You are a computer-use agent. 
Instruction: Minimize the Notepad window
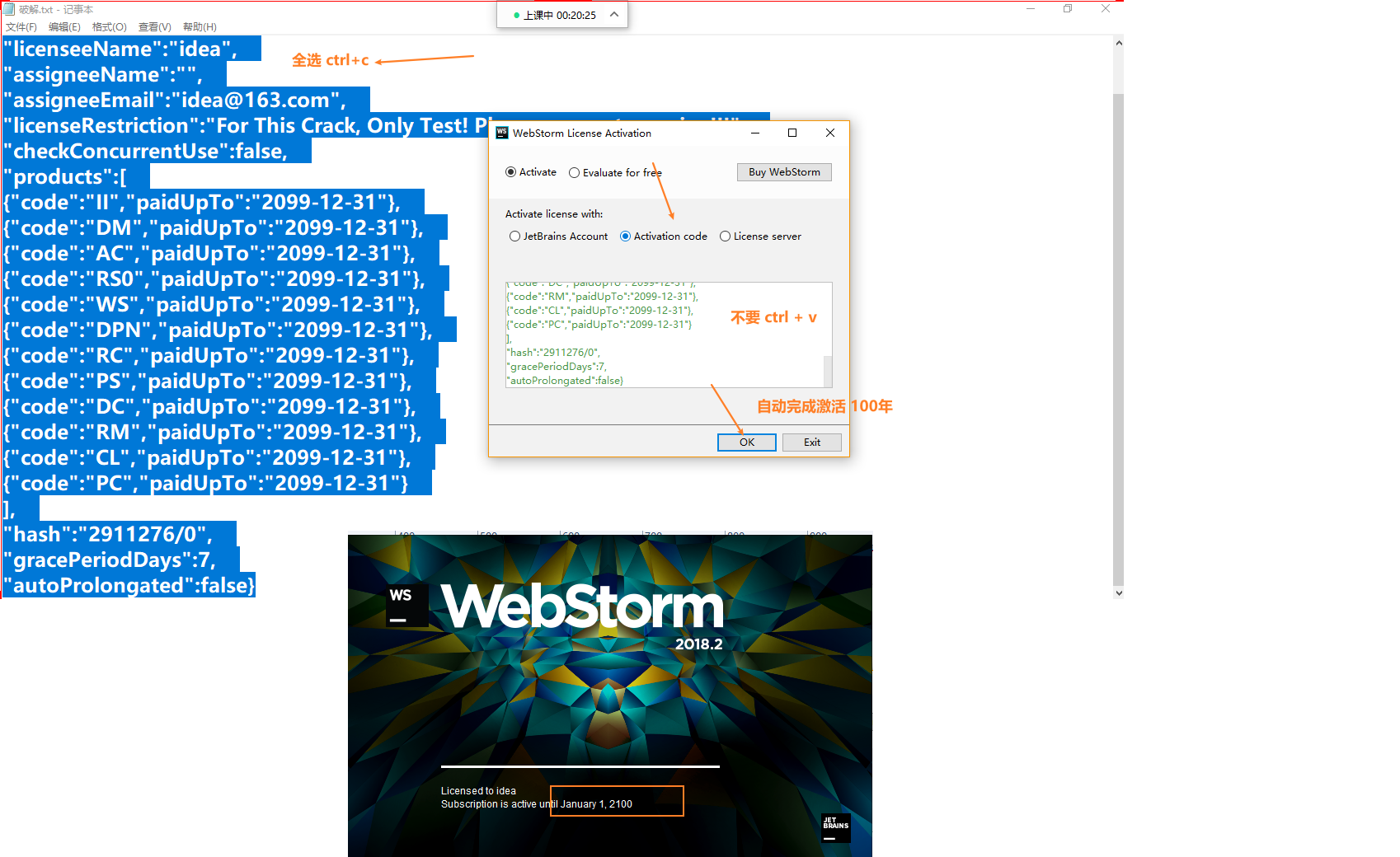coord(1031,9)
